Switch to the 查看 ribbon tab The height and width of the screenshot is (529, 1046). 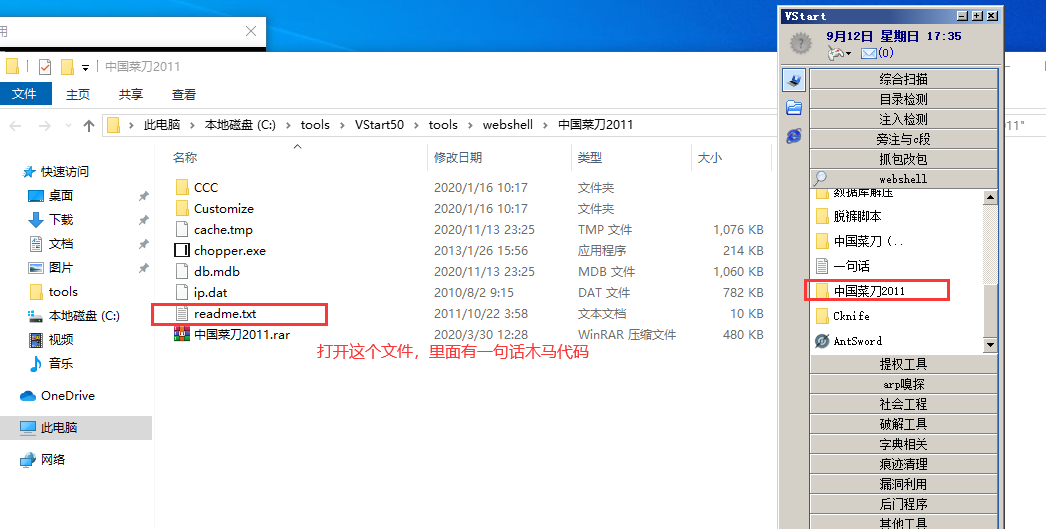(x=184, y=94)
